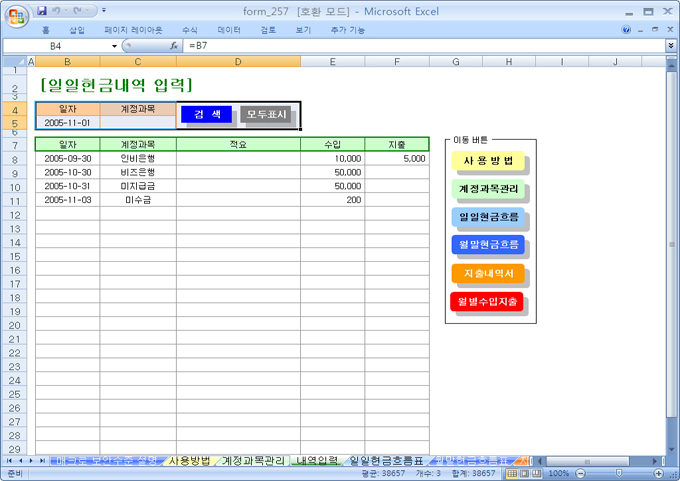
Task: Open the Name Box dropdown arrow
Action: [114, 46]
